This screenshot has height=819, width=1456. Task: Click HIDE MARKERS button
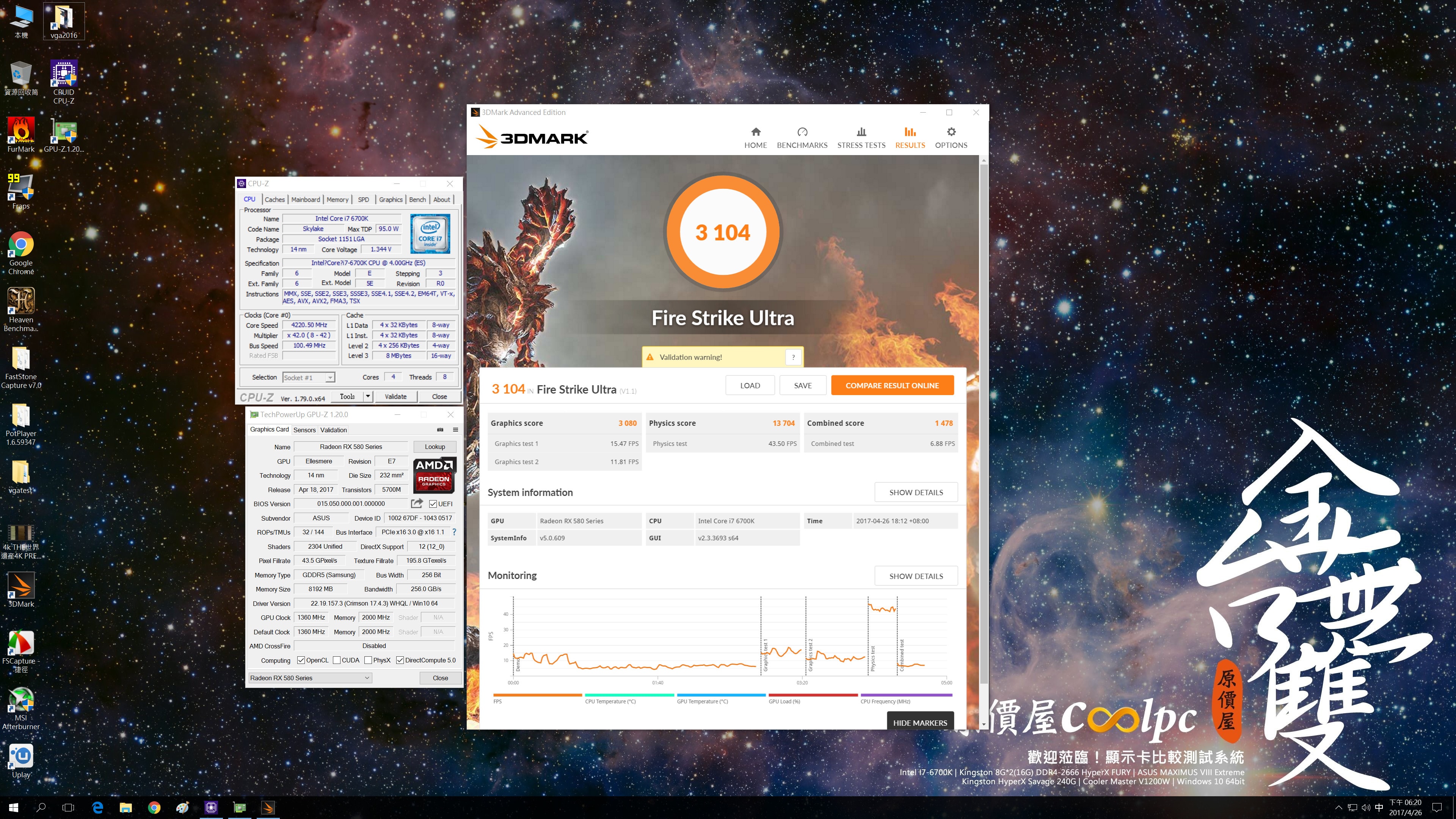(919, 721)
